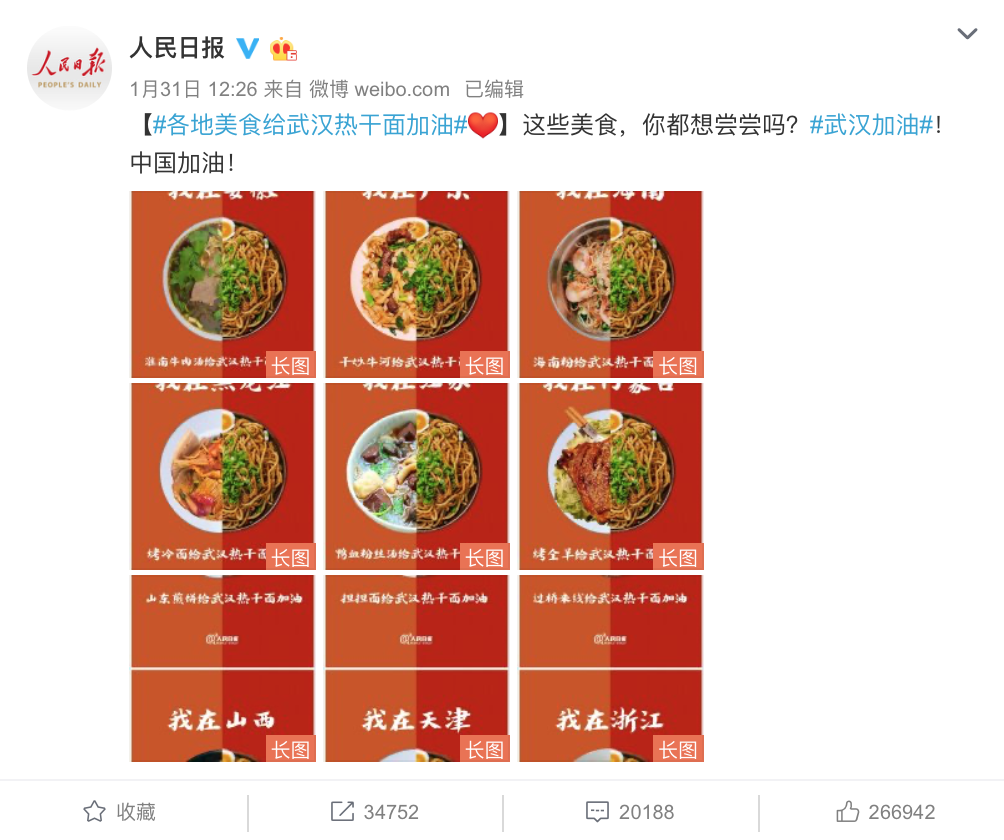Screen dimensions: 1004x840
Task: Expand the post options chevron menu
Action: 967,33
